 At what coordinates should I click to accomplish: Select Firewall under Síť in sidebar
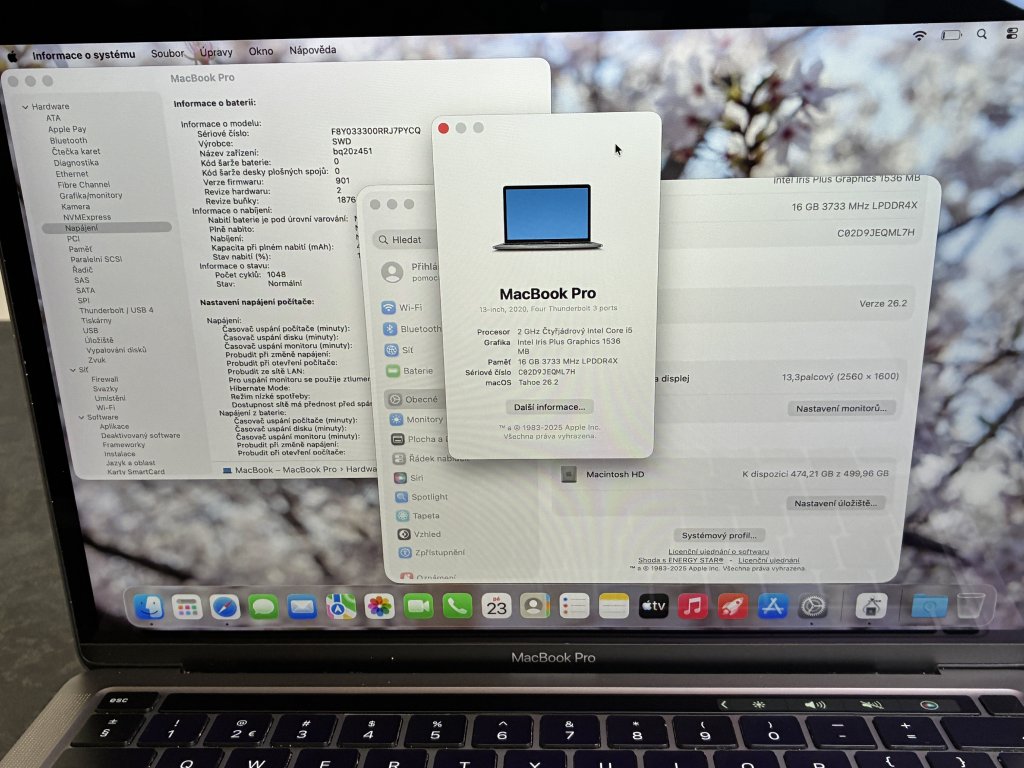(x=104, y=379)
